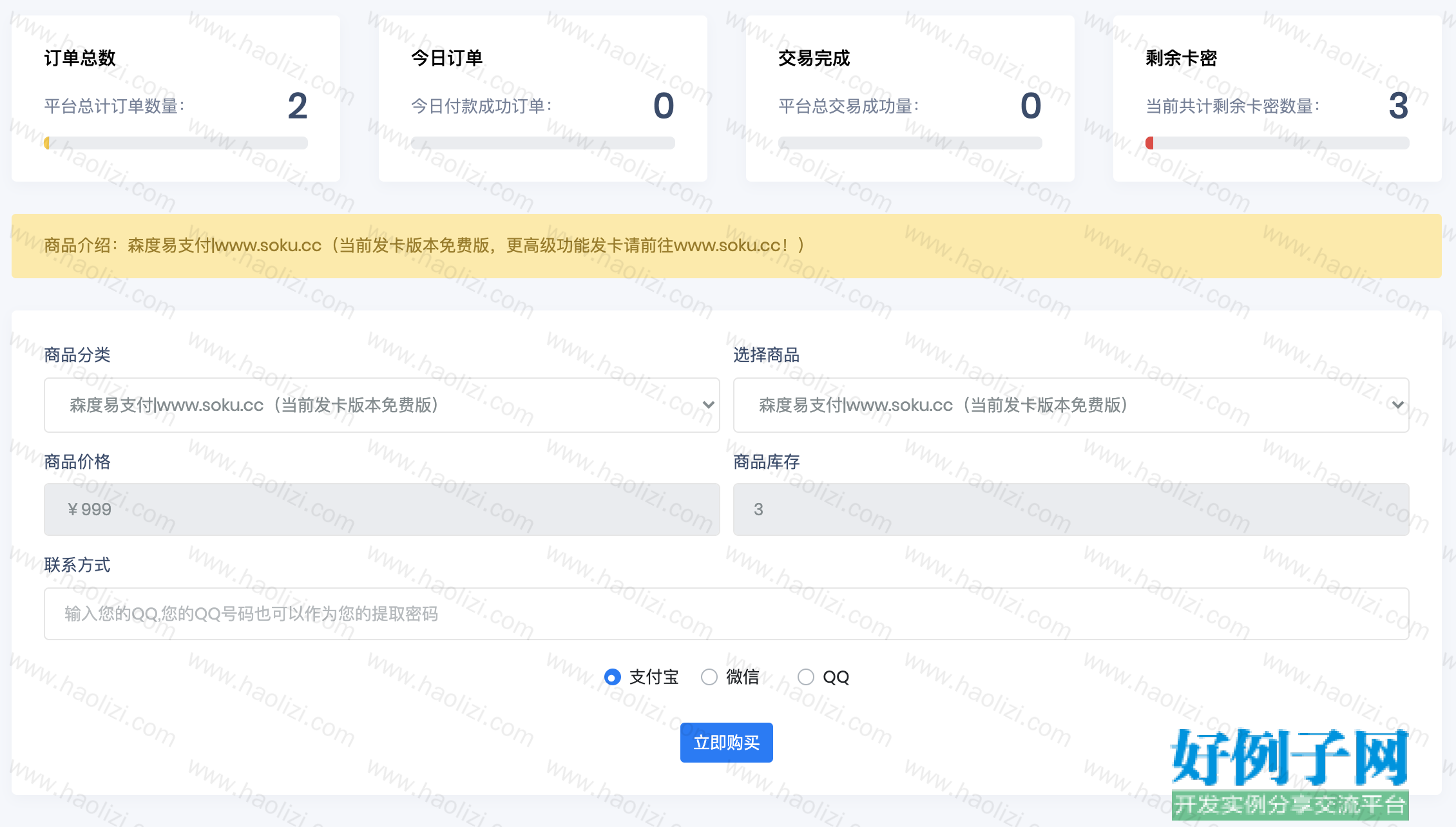Click the remaining card count value 3
Screen dimensions: 1456x827
(1399, 106)
